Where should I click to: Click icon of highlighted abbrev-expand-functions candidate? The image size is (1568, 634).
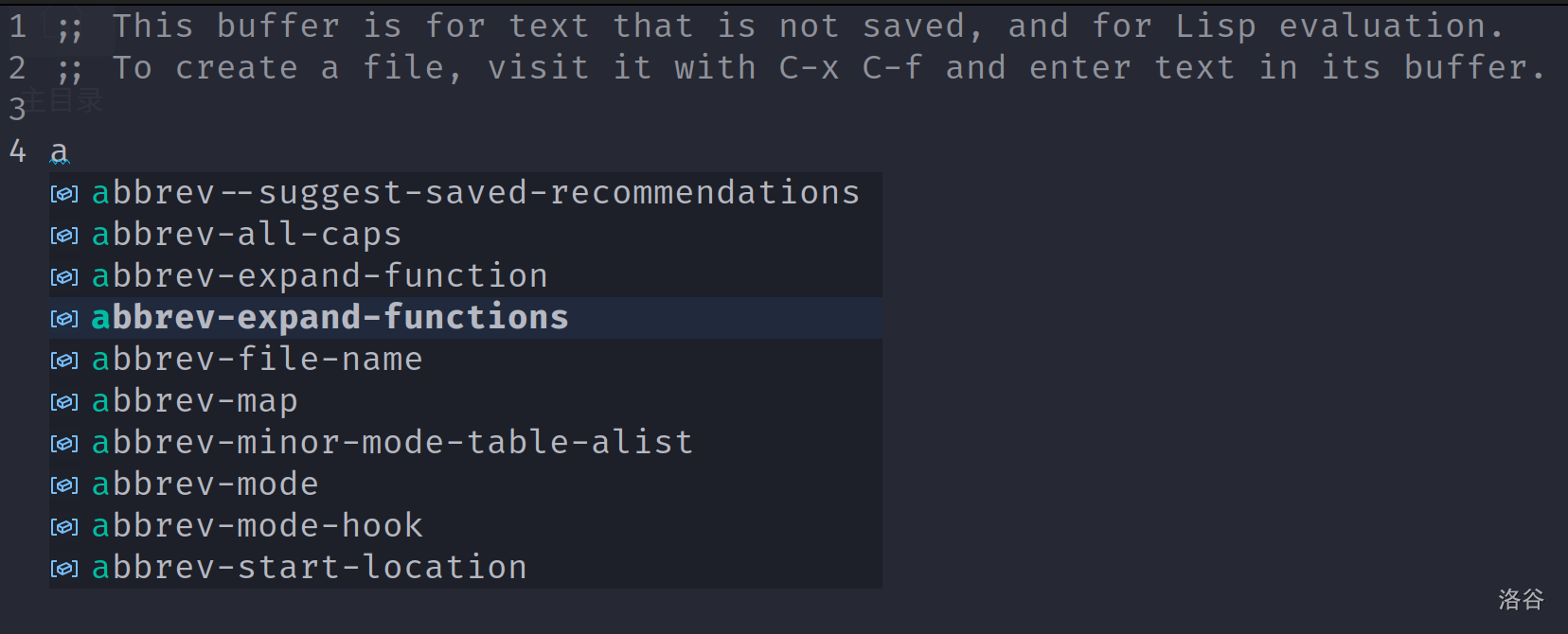coord(64,319)
